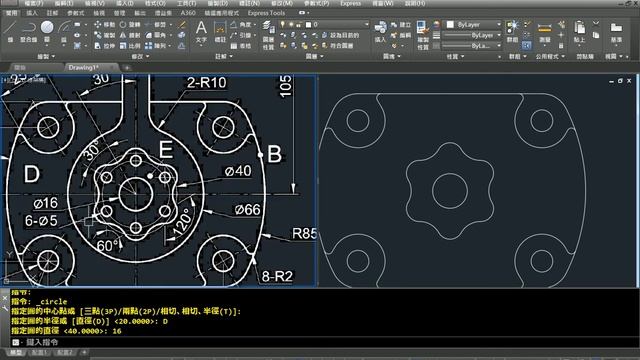Click the Fillet (圓角) tool
640x360 pixels.
(x=156, y=36)
